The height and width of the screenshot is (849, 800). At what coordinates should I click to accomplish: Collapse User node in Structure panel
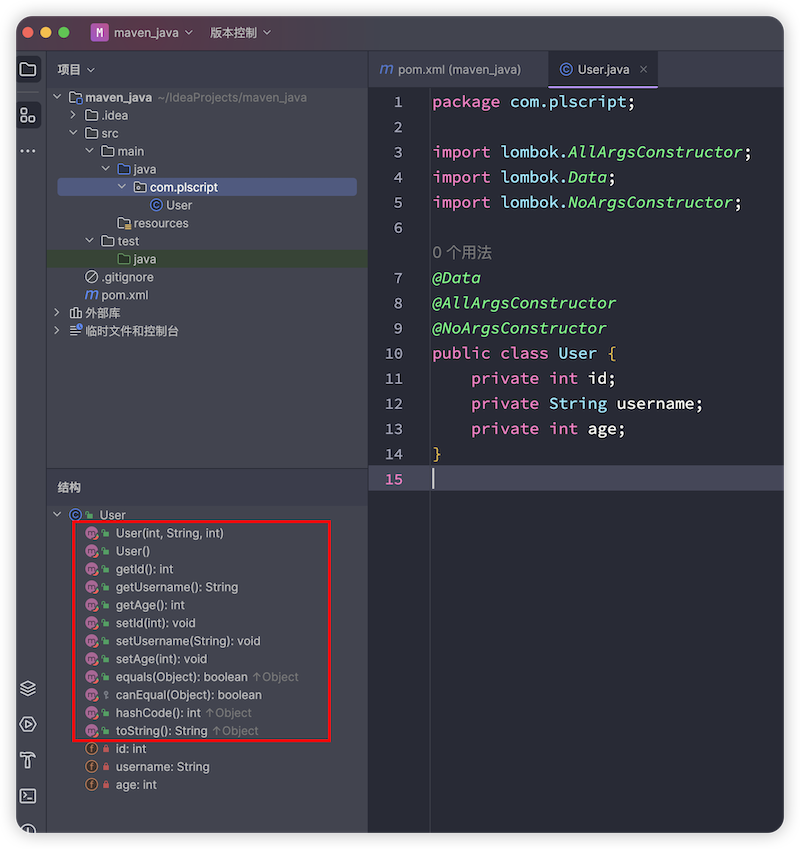pos(57,514)
